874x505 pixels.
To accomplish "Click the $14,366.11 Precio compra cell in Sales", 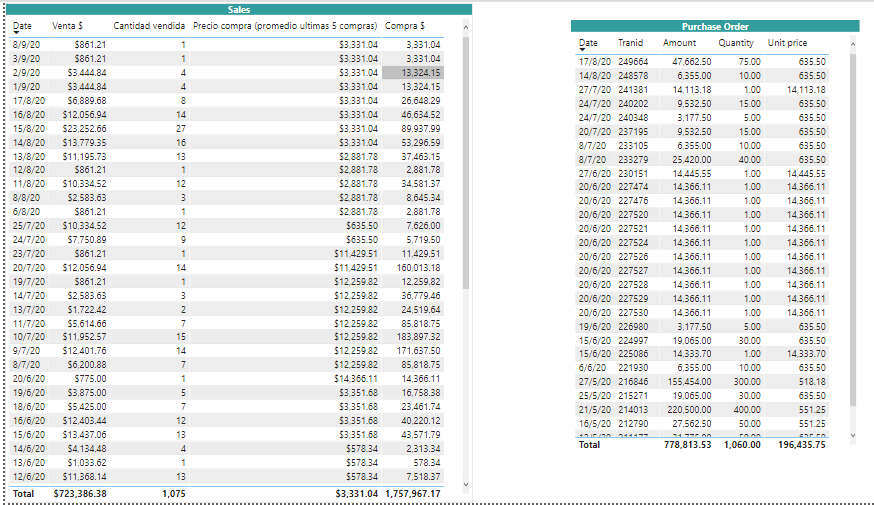I will tap(356, 378).
